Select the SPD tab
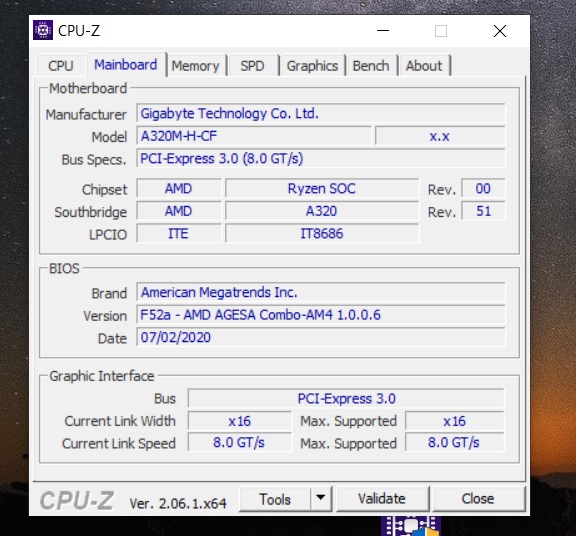This screenshot has width=576, height=536. pos(252,66)
